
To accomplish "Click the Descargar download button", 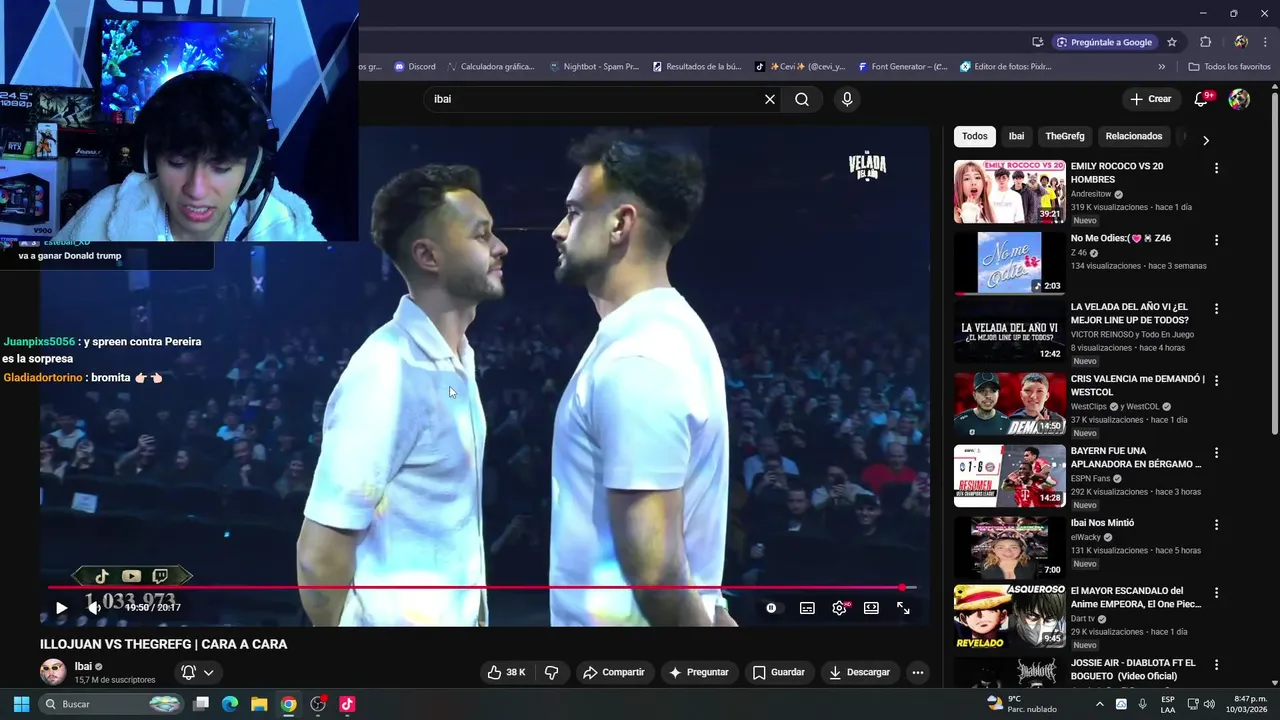I will [x=860, y=672].
